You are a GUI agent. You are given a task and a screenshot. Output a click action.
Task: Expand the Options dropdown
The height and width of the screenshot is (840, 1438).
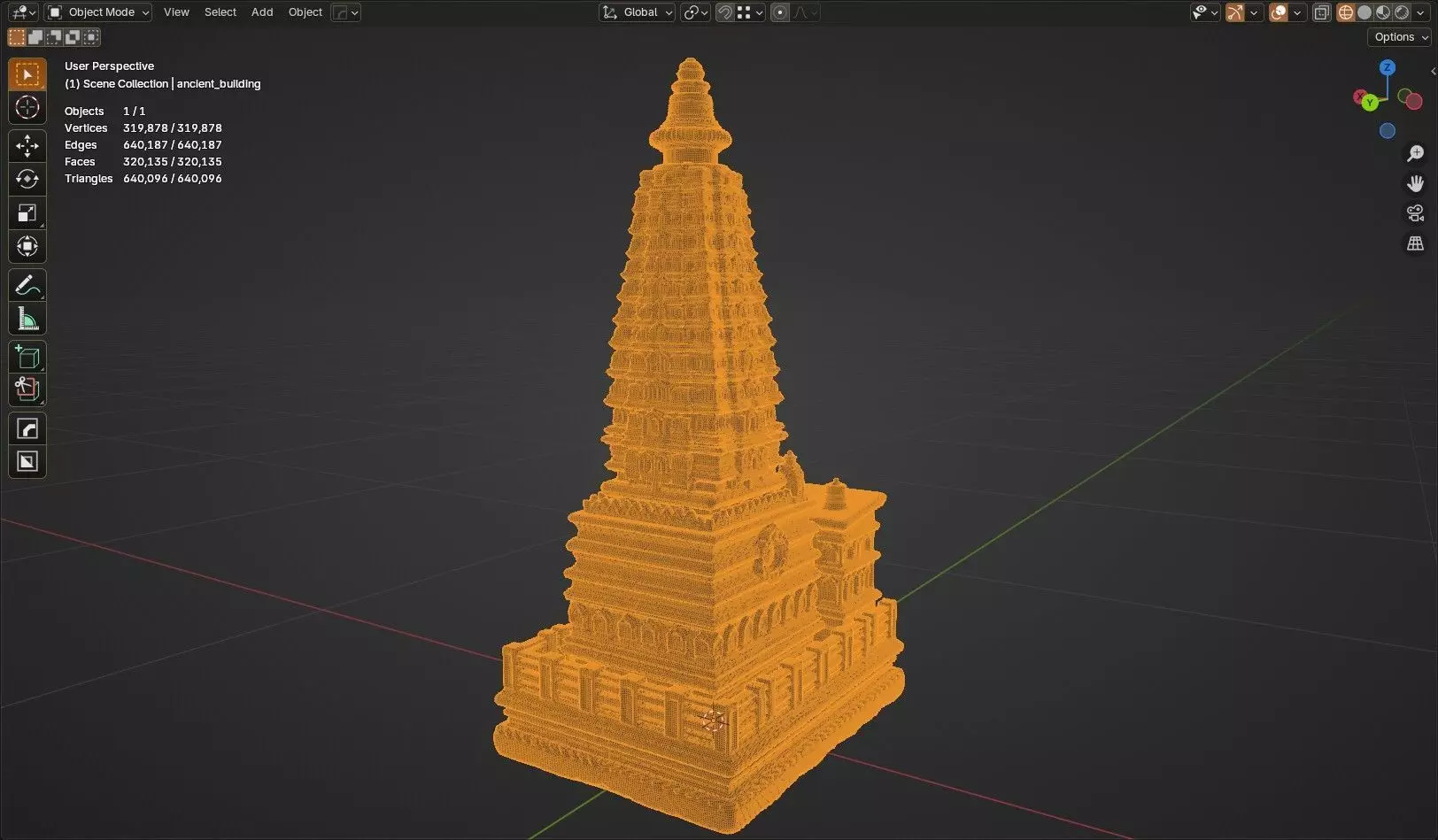1401,37
